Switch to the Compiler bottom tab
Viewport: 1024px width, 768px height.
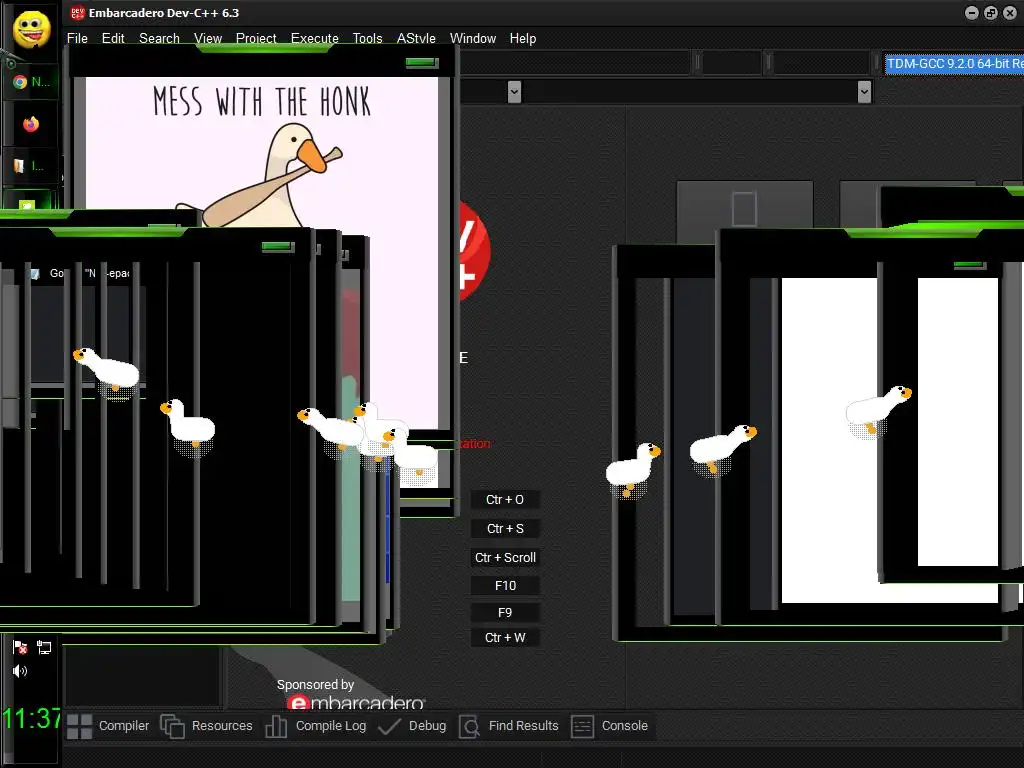[x=108, y=726]
